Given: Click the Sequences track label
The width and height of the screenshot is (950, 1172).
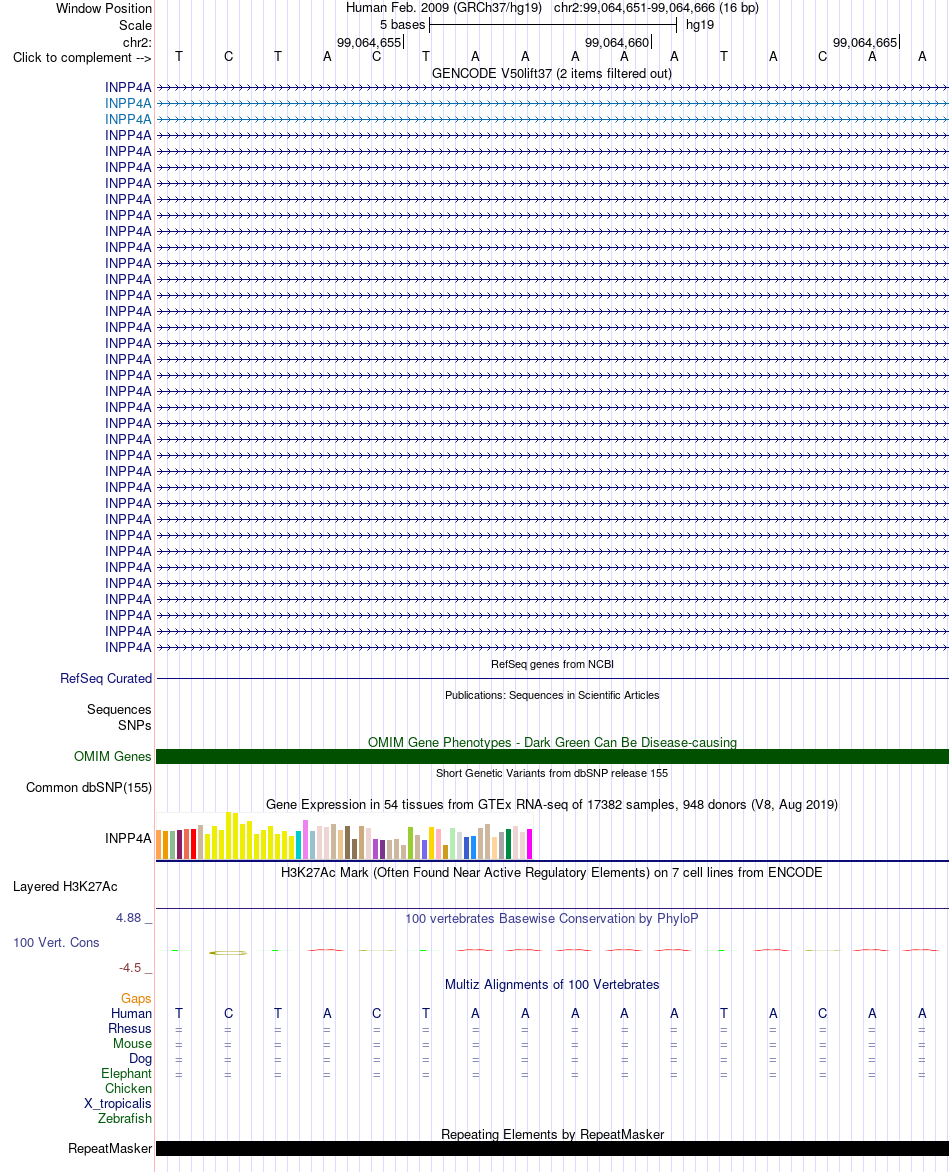Looking at the screenshot, I should point(119,709).
